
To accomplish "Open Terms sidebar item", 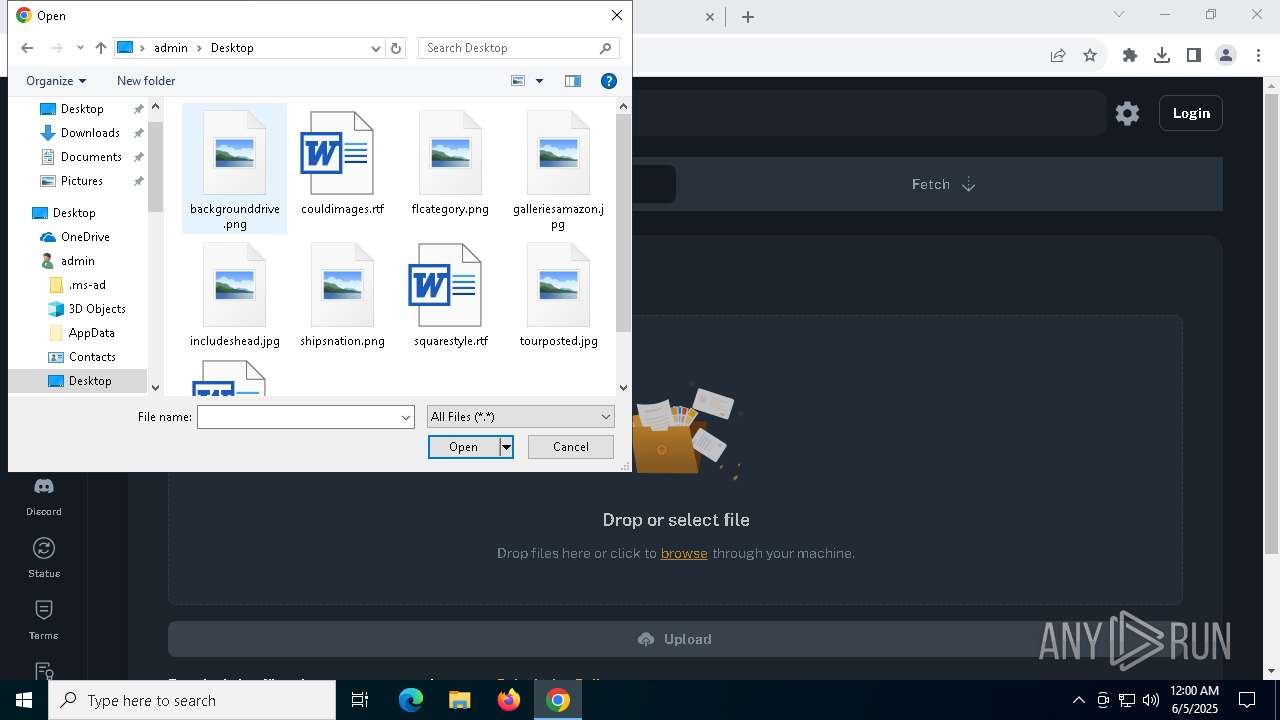I will coord(44,620).
